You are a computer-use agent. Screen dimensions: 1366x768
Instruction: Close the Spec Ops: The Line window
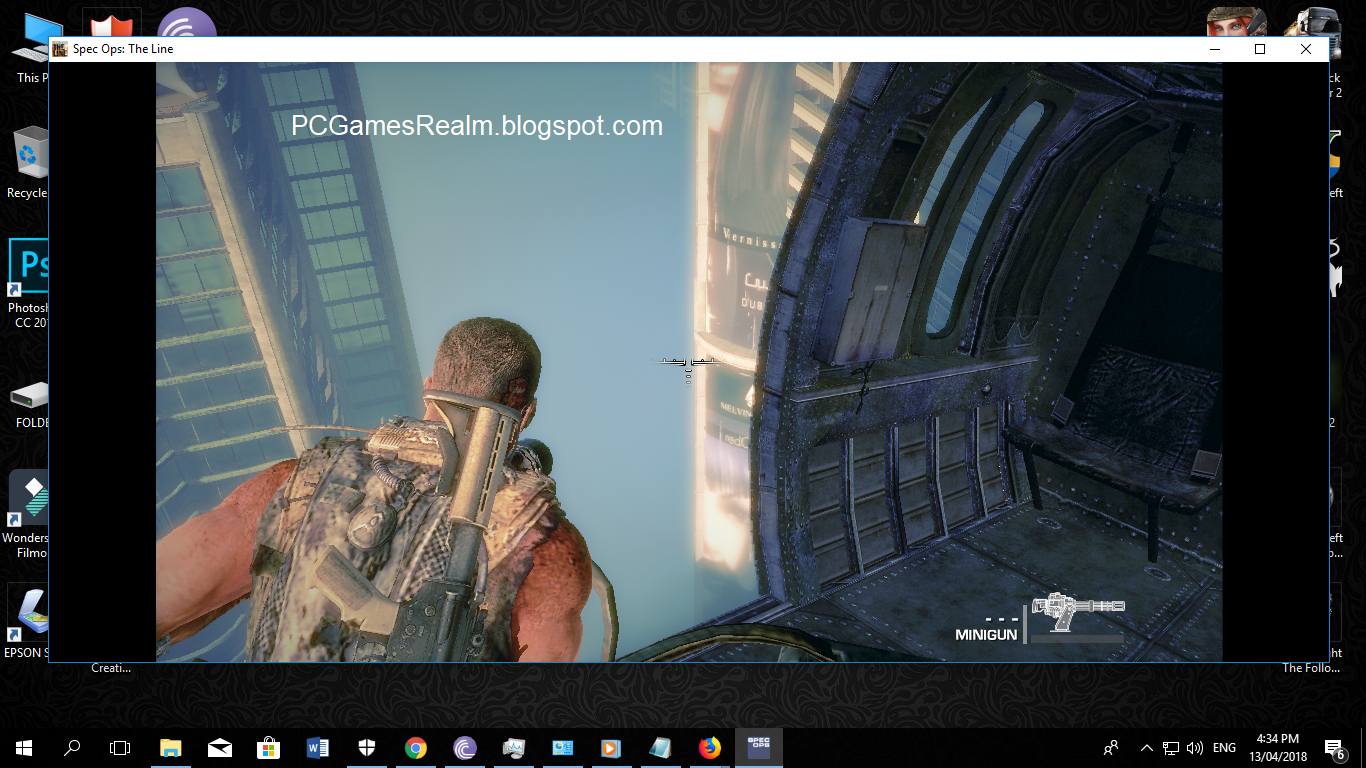[1306, 49]
